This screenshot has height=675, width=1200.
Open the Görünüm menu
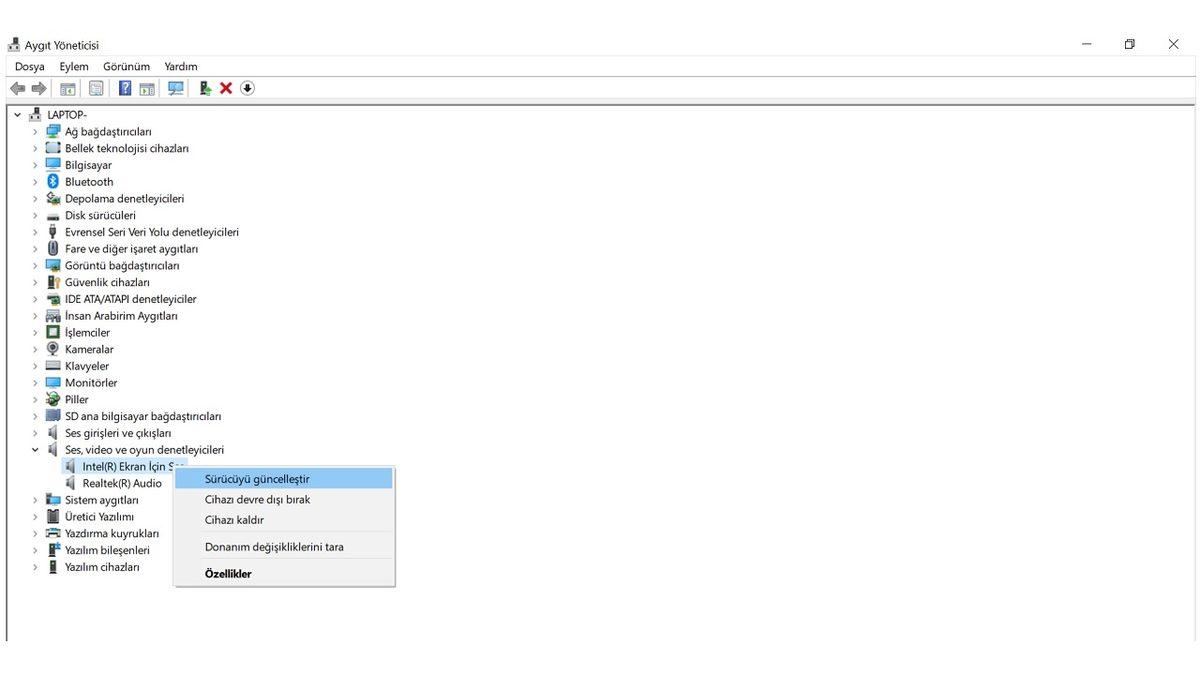point(126,65)
